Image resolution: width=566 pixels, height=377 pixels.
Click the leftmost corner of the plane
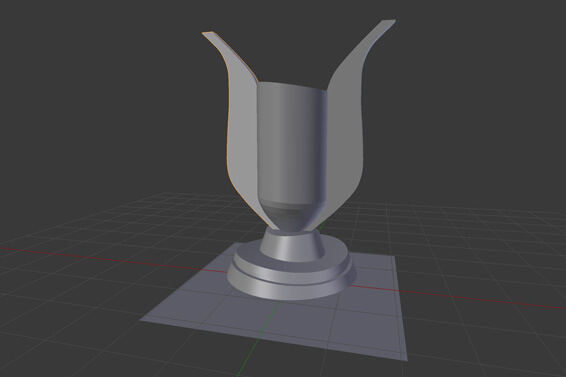click(x=142, y=320)
